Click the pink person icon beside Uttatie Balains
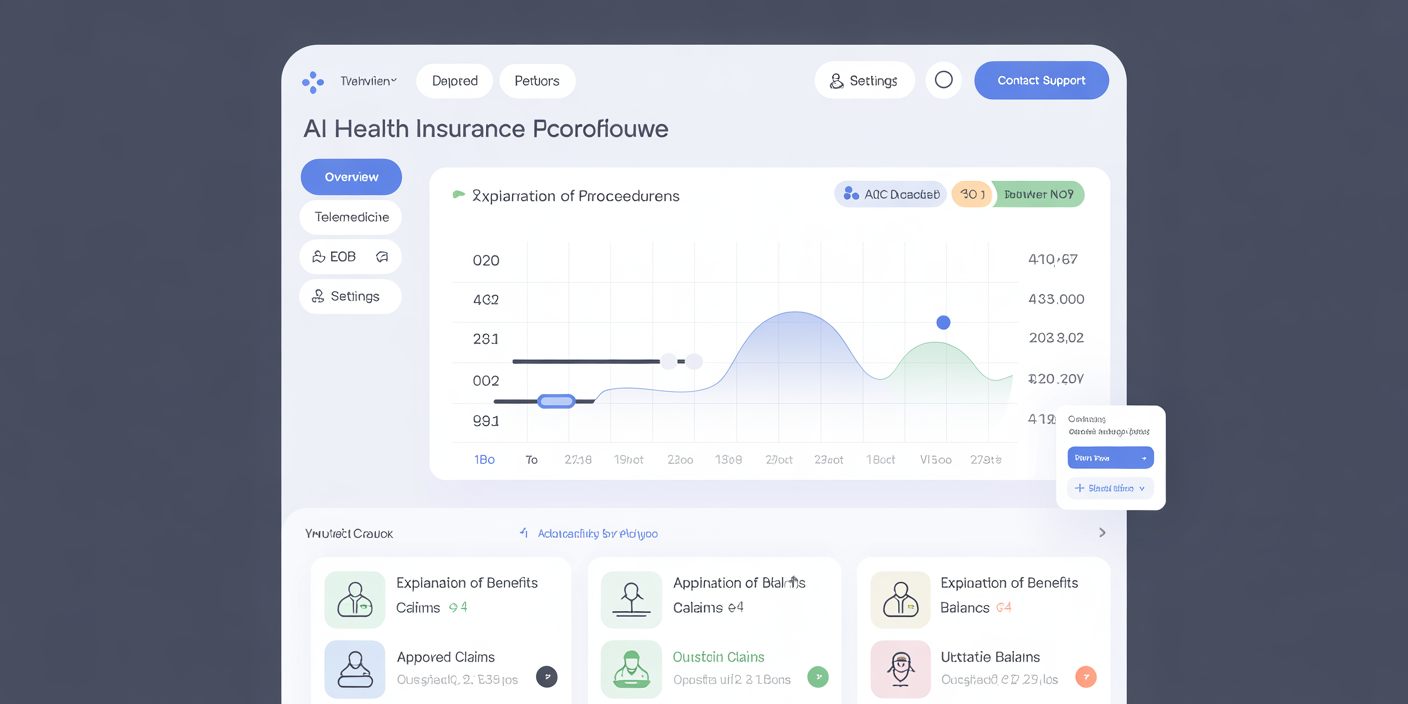 point(900,669)
